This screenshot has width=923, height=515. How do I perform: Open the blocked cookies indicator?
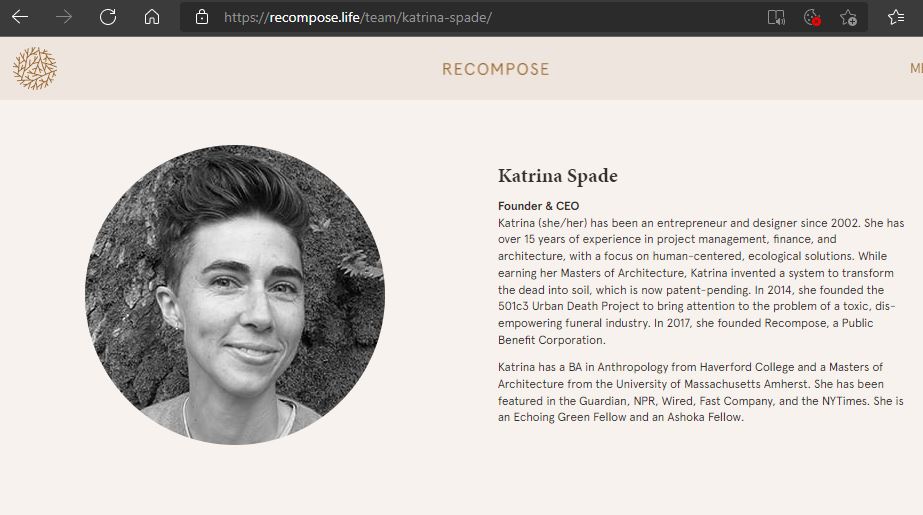click(812, 18)
